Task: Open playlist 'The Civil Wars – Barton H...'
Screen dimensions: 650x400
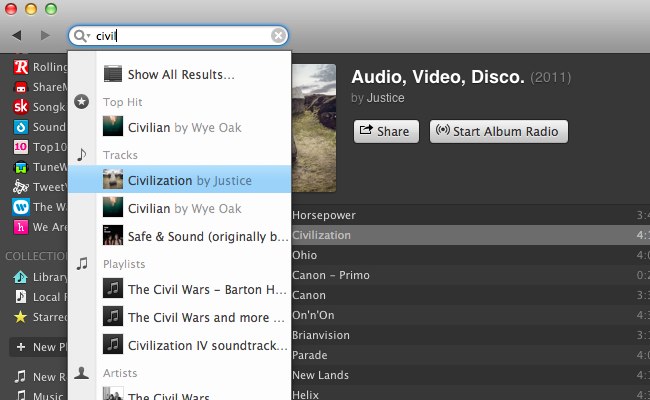Action: (x=180, y=289)
